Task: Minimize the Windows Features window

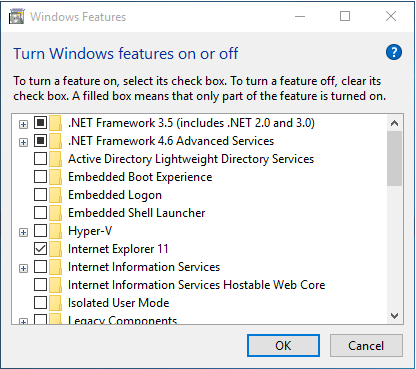Action: coord(300,16)
